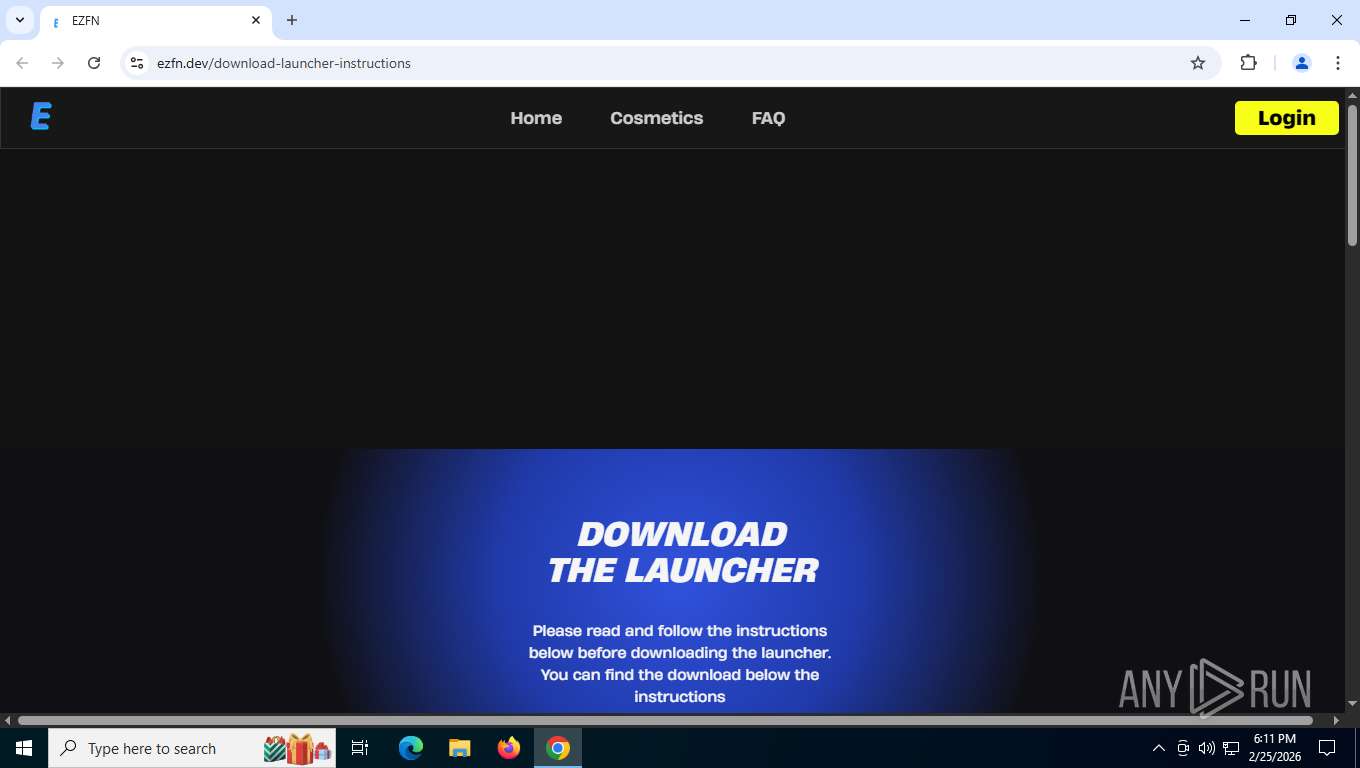Launch Firefox from taskbar
The height and width of the screenshot is (768, 1360).
[509, 748]
